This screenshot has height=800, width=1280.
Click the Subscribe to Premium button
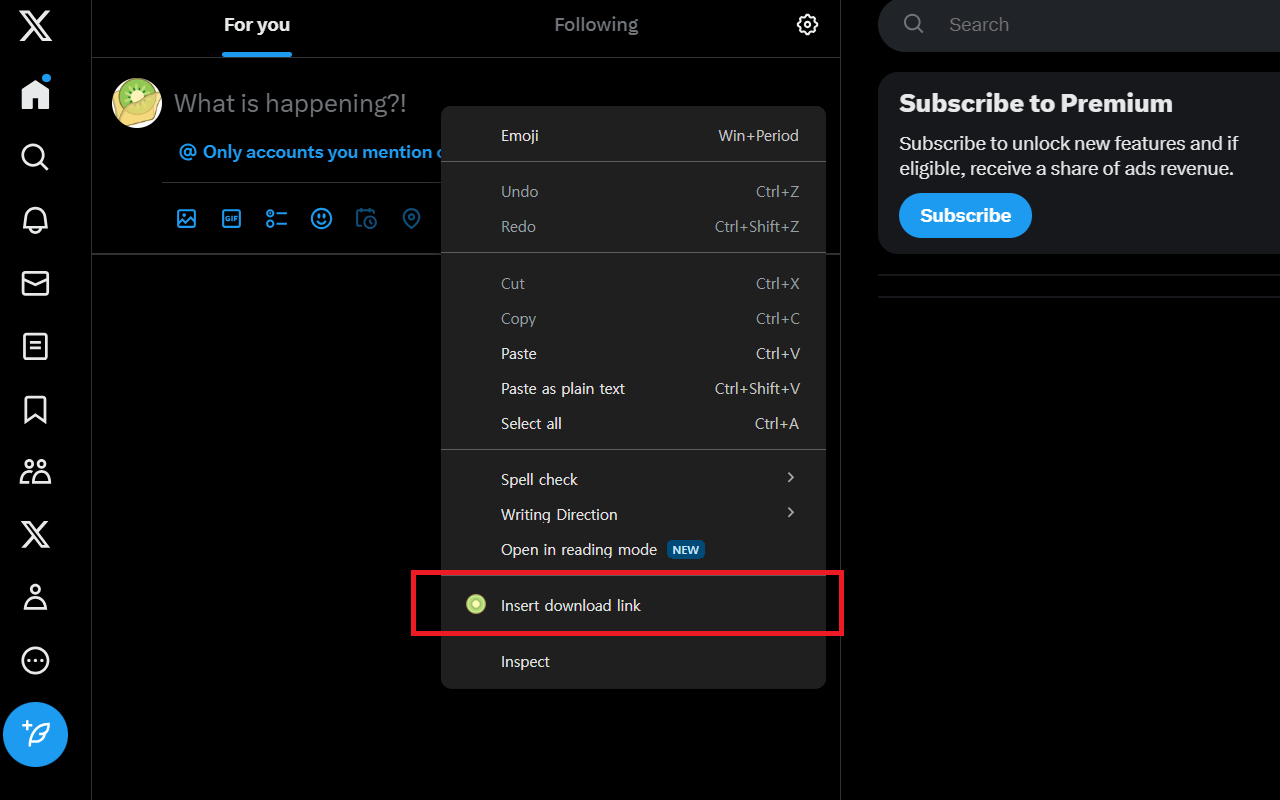tap(964, 215)
